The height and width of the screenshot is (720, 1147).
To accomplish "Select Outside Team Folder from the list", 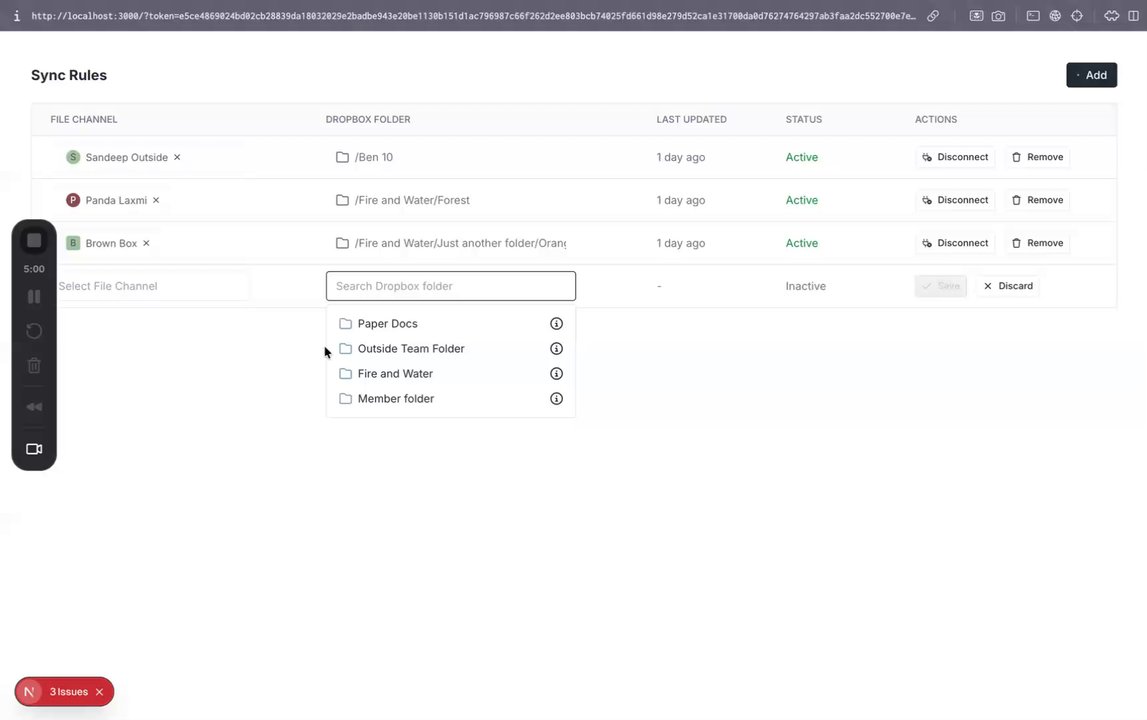I will tap(411, 349).
